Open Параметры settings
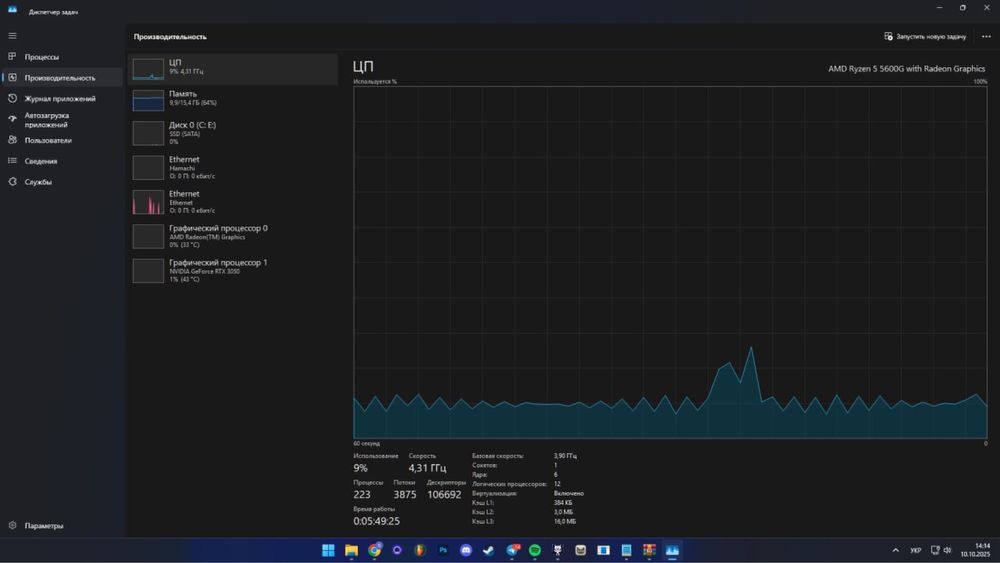The height and width of the screenshot is (563, 1000). (62, 525)
